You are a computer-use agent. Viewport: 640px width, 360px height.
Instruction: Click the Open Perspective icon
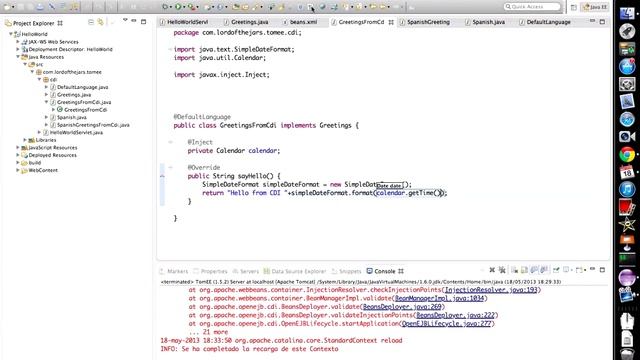(x=573, y=7)
